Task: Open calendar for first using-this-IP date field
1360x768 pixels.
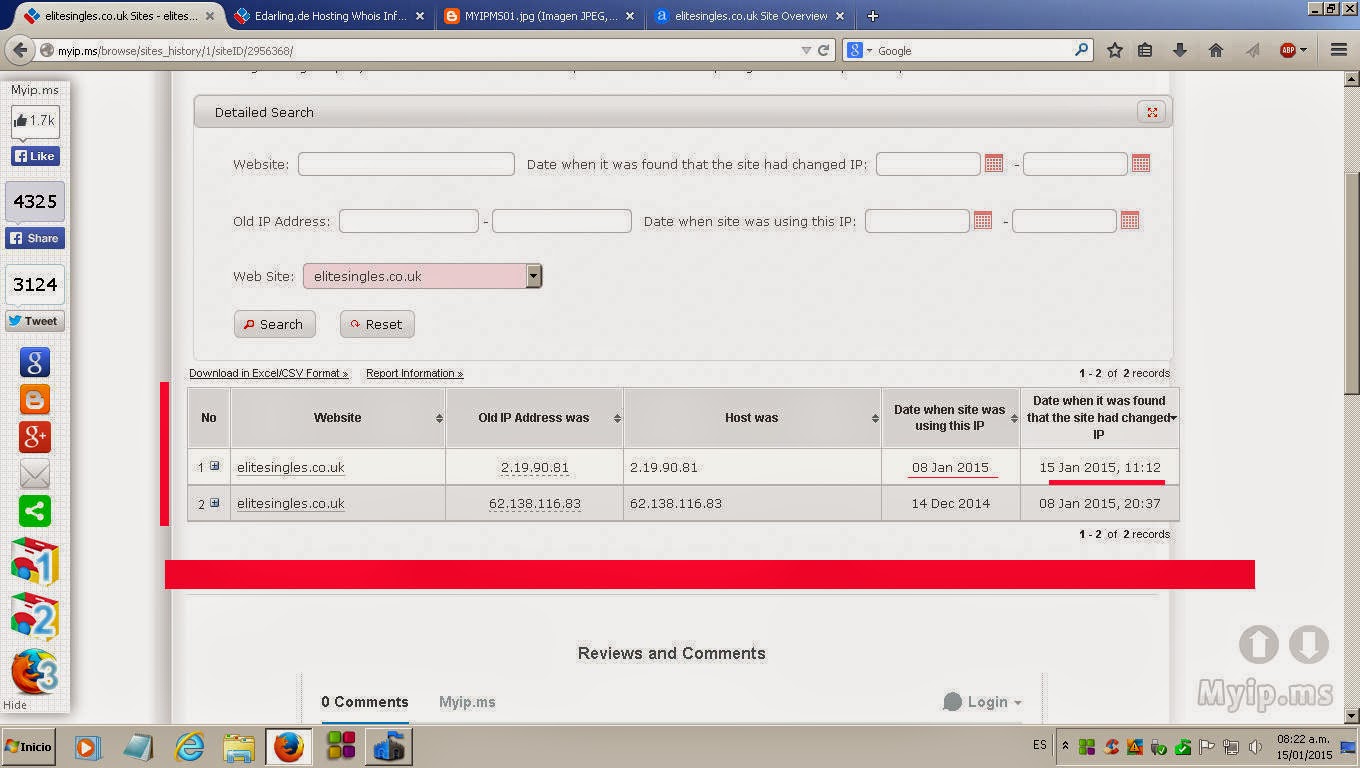Action: click(983, 220)
